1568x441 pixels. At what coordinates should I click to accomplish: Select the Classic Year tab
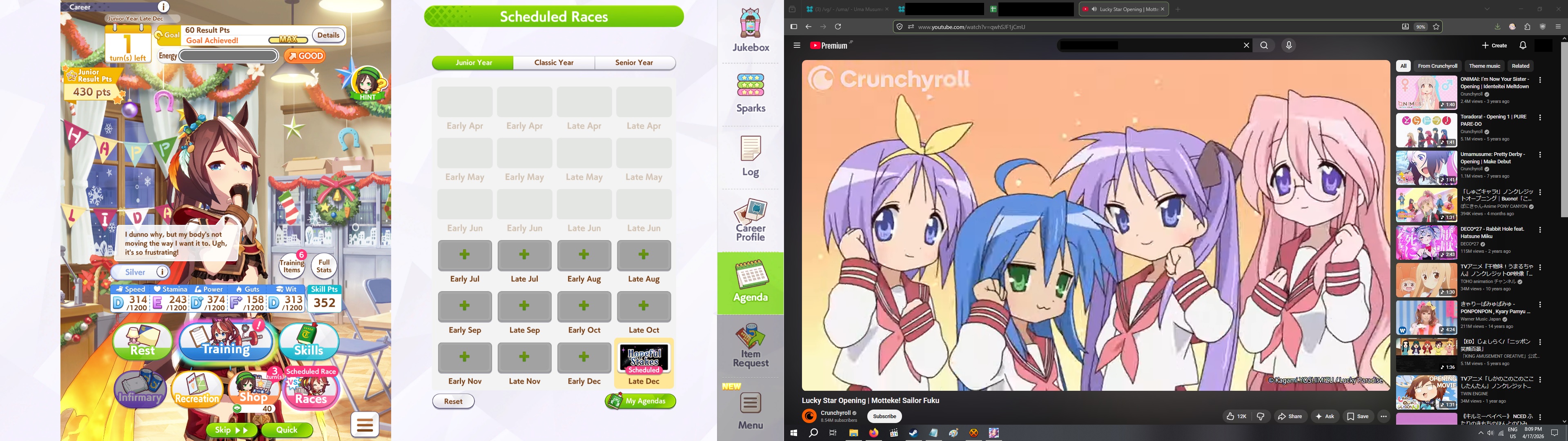[x=553, y=63]
